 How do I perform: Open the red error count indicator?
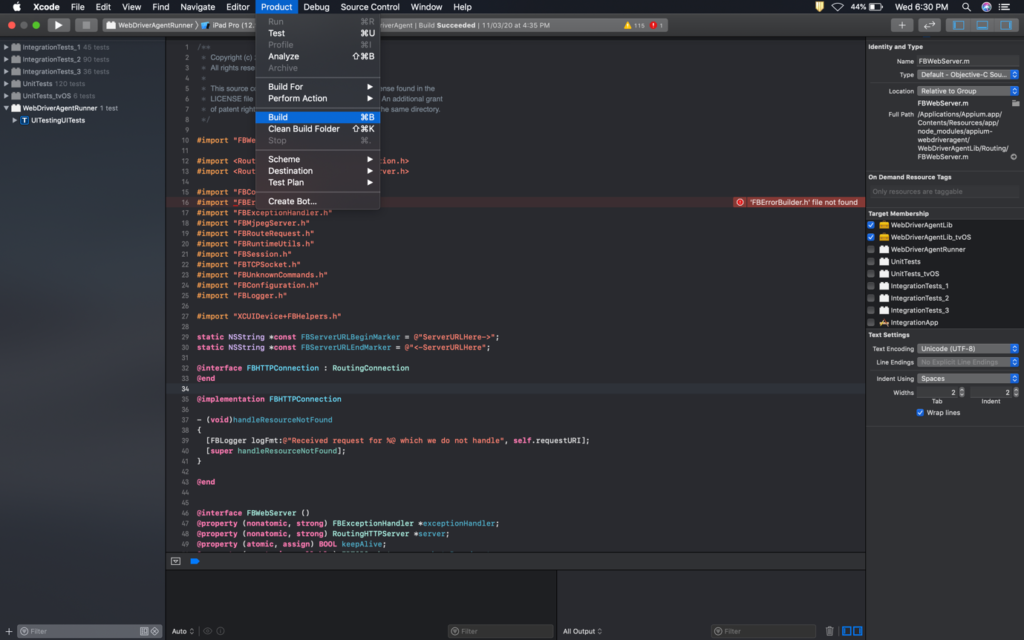click(x=656, y=25)
